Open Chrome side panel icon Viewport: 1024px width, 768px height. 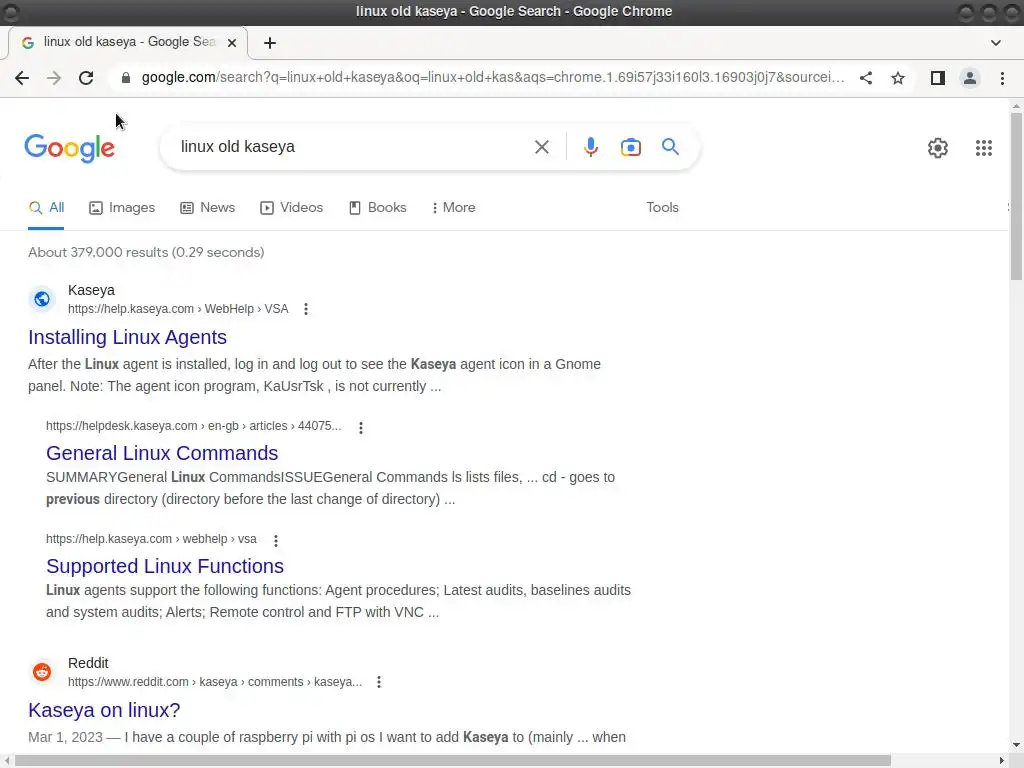click(x=938, y=78)
